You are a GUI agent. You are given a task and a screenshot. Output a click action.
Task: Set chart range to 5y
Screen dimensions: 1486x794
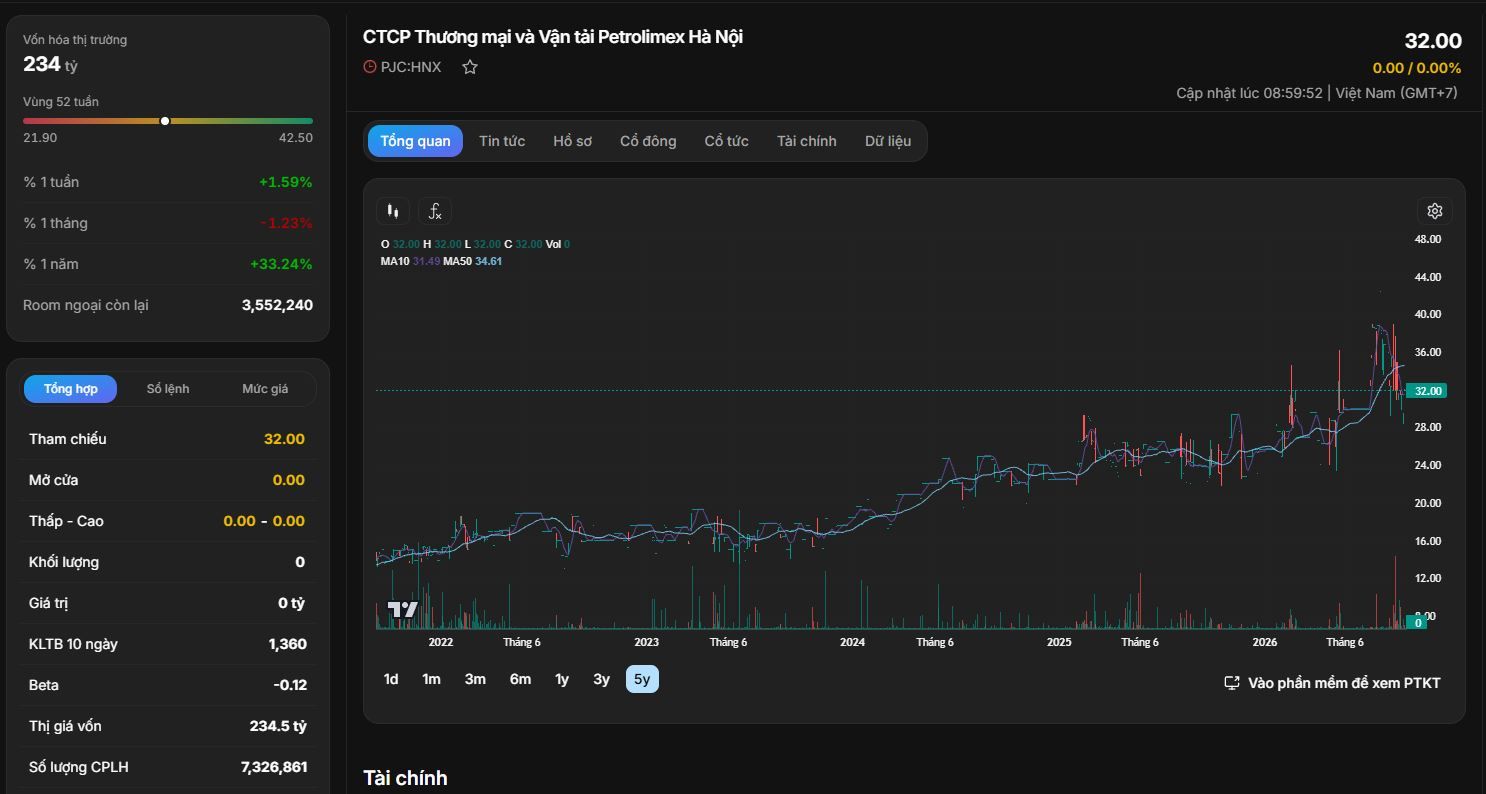(642, 679)
